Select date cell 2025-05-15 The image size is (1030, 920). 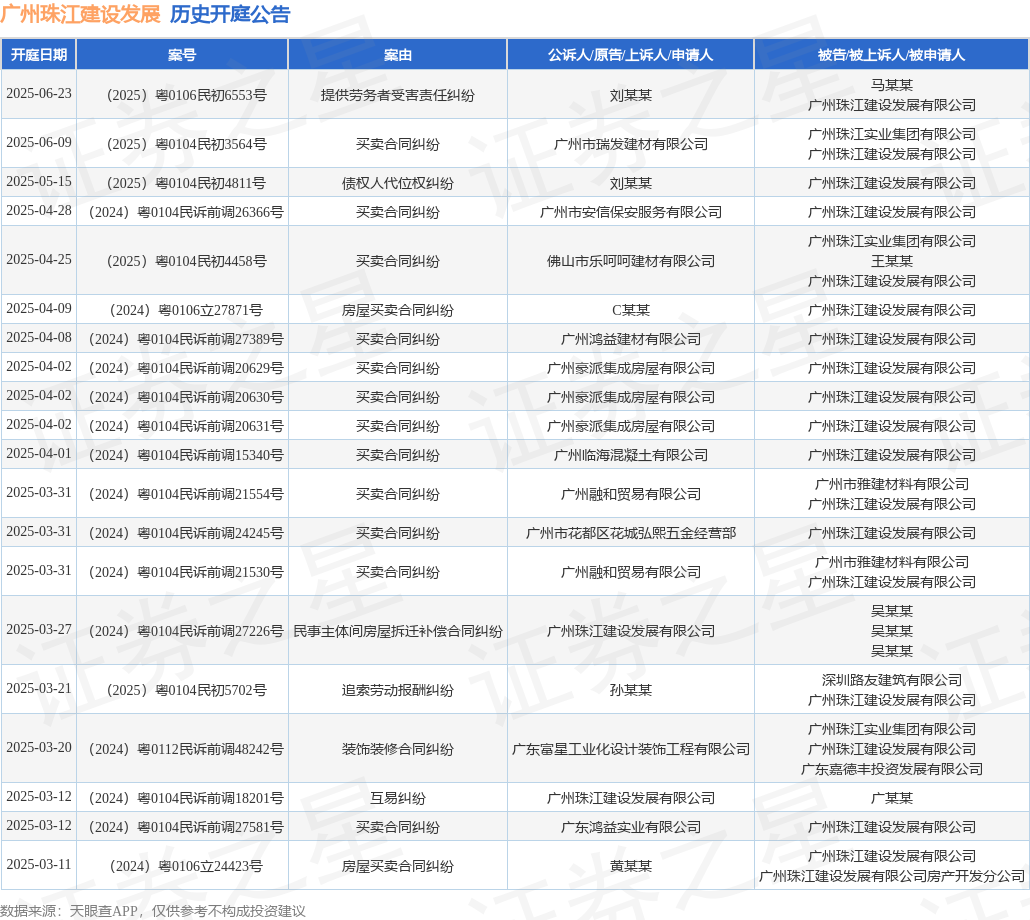coord(39,181)
